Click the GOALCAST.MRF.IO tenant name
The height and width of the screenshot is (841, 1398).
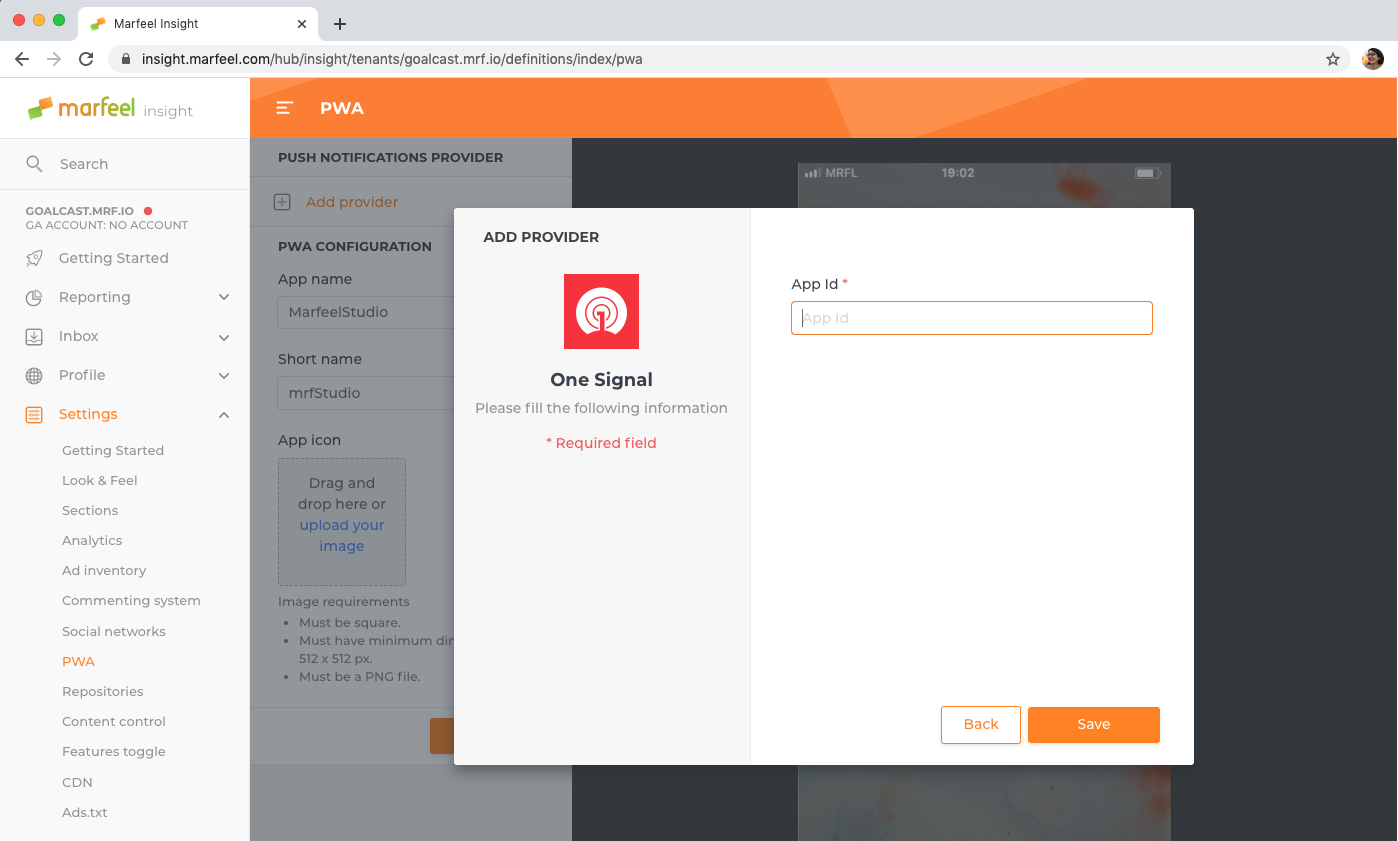[80, 211]
